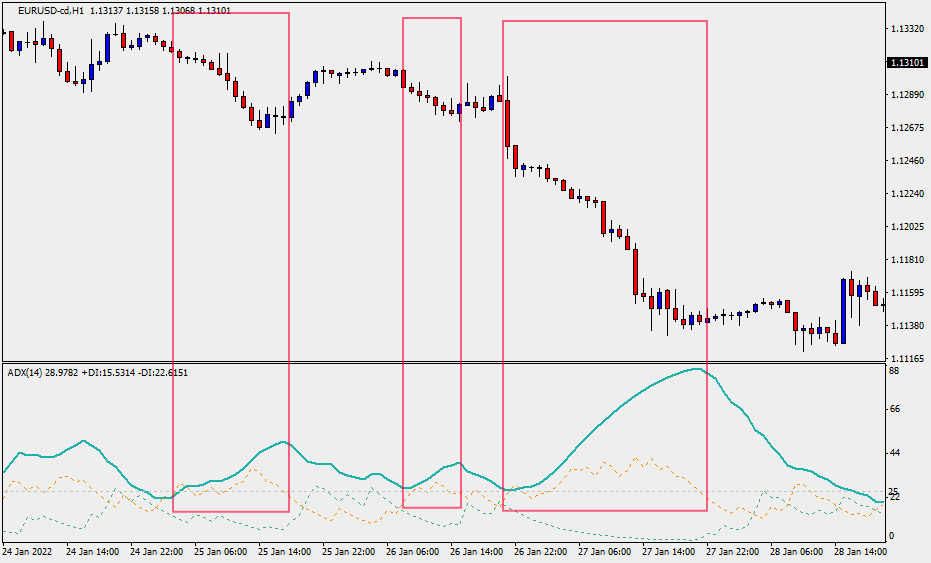Click the EURUSD-cd,H1 chart title text
The height and width of the screenshot is (563, 931).
coord(50,10)
